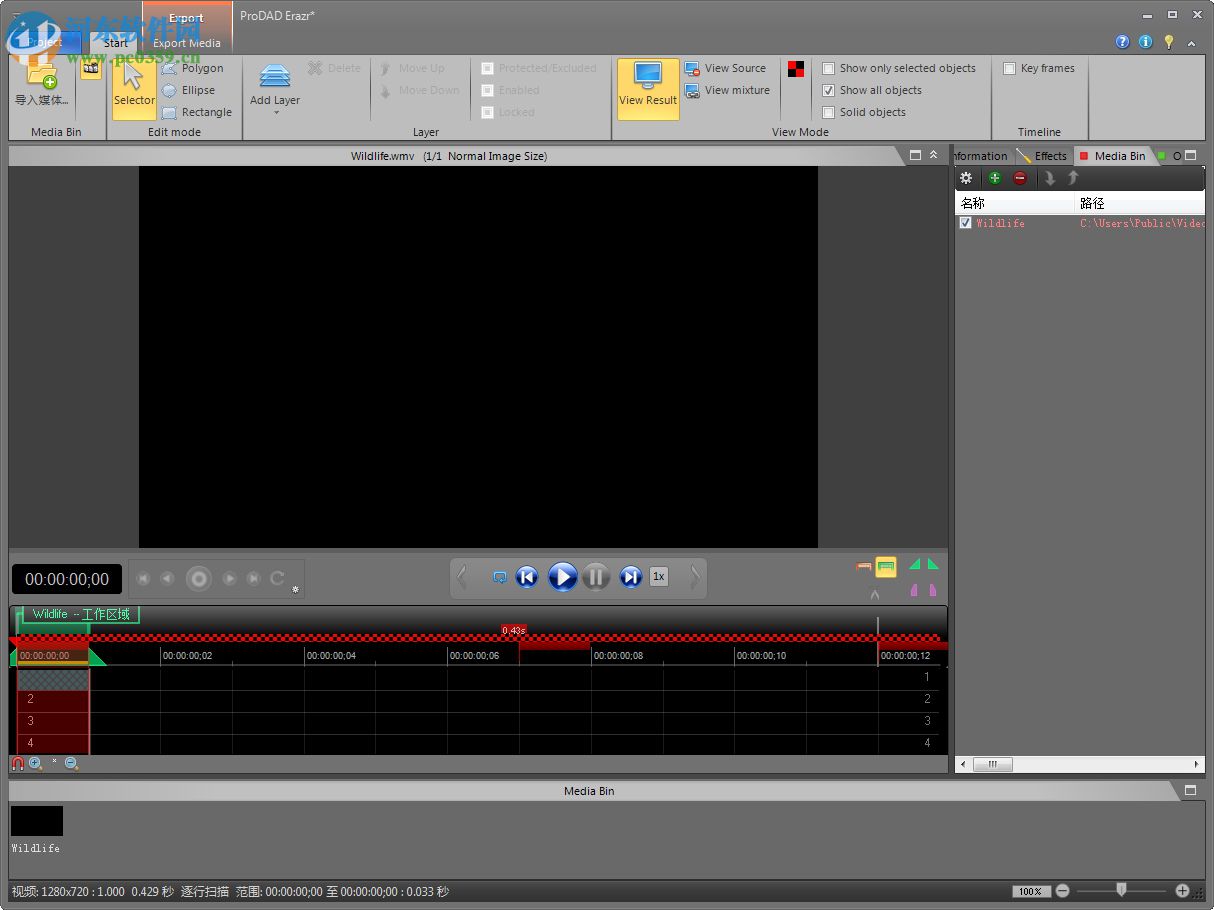Click Move Down layer button
Screen dimensions: 1214x910
tap(421, 90)
